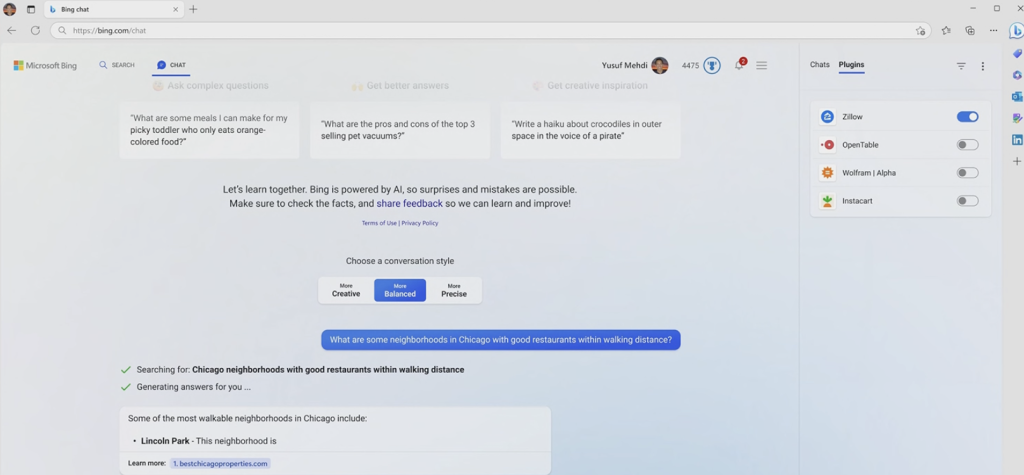This screenshot has height=475, width=1024.
Task: Click the OpenTable plugin name
Action: tap(860, 145)
